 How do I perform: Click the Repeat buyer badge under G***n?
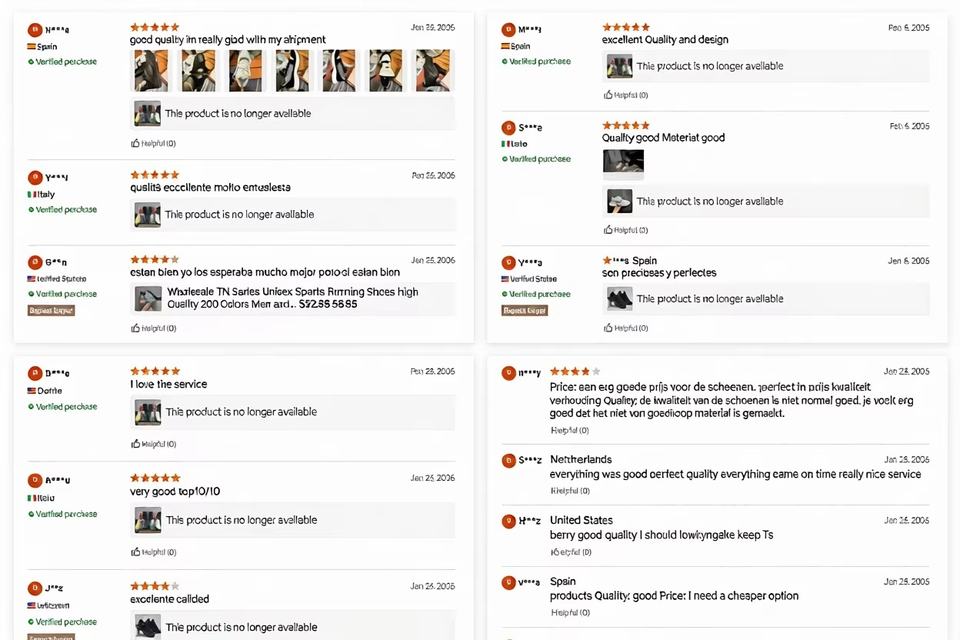51,311
